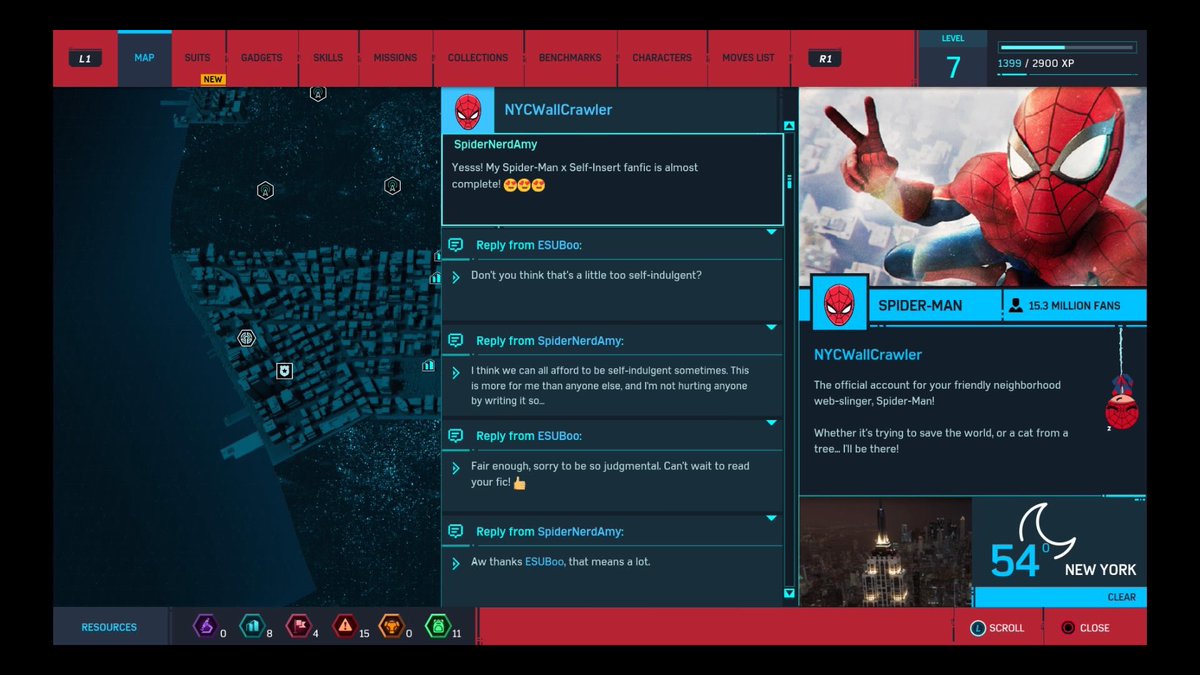The height and width of the screenshot is (675, 1200).
Task: Collapse the SpiderNerdAmy 'I think we can all' reply arrow
Action: tap(771, 327)
